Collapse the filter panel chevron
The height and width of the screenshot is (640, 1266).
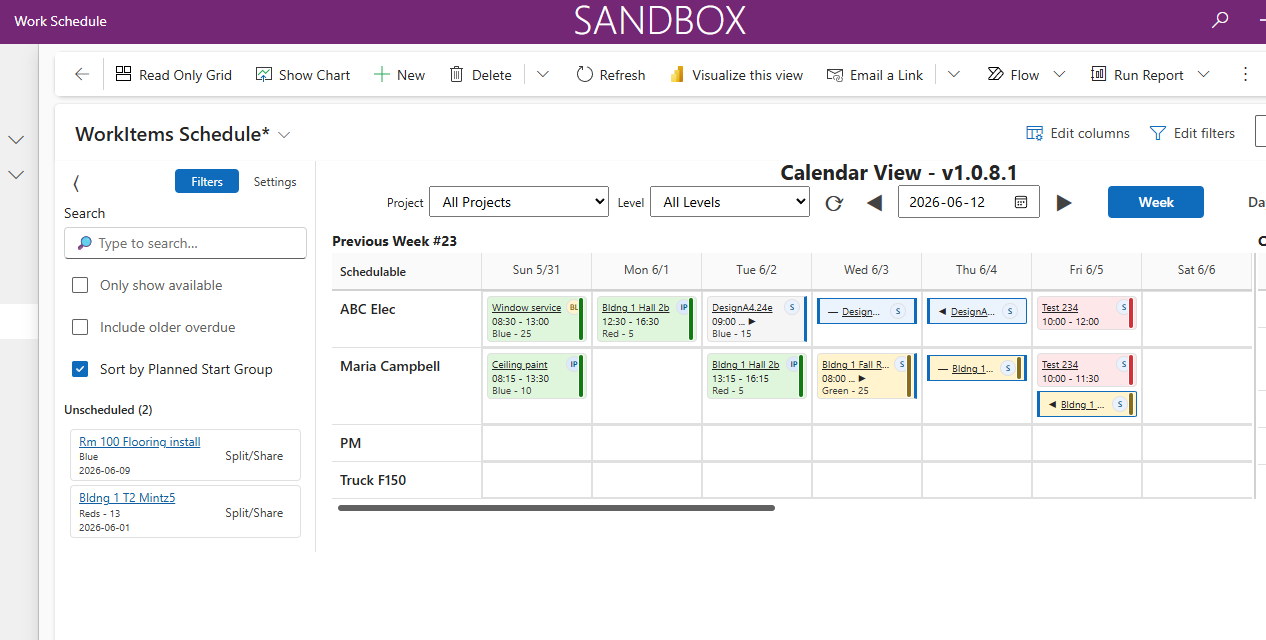click(76, 182)
